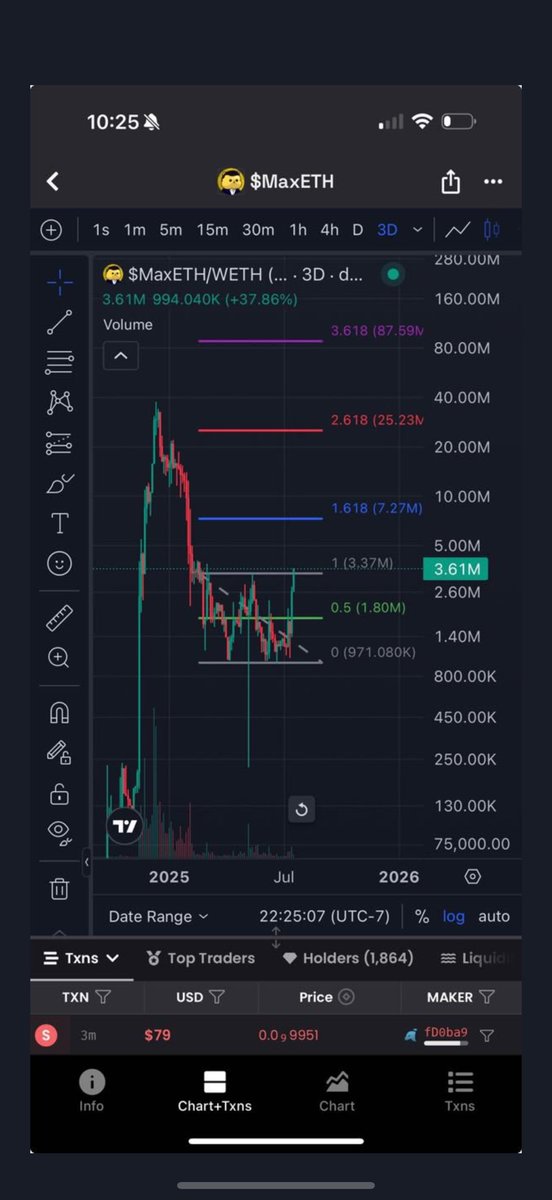Delete drawings with the trash icon

point(59,888)
